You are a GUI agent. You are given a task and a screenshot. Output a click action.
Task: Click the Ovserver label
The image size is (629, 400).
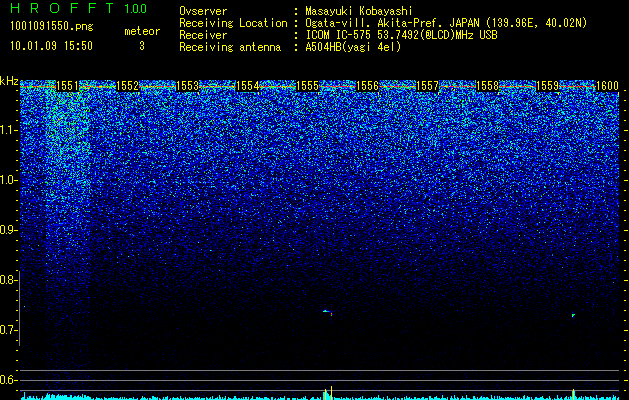[x=203, y=12]
